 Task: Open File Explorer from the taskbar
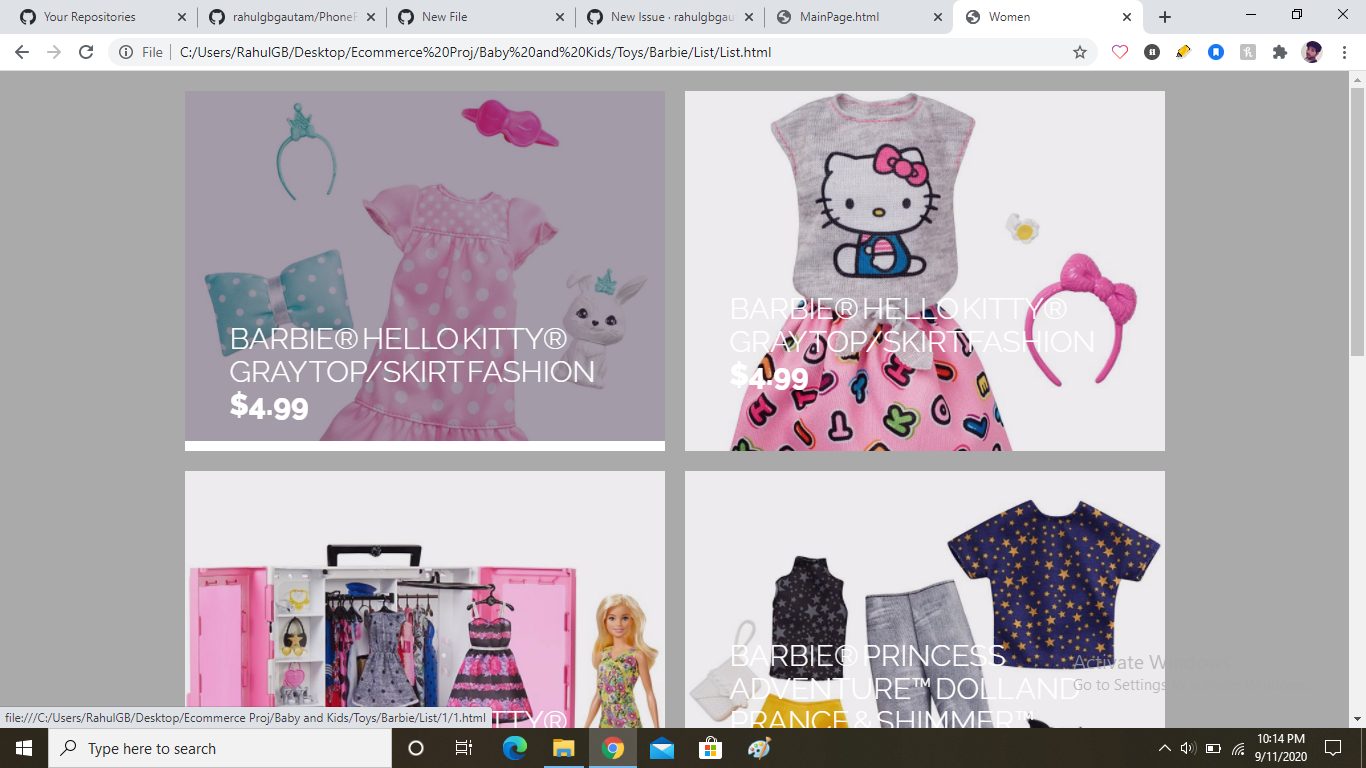[563, 748]
